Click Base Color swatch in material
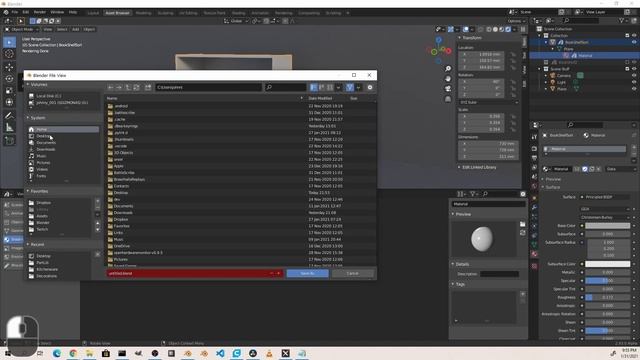Image resolution: width=640 pixels, height=360 pixels. click(607, 226)
